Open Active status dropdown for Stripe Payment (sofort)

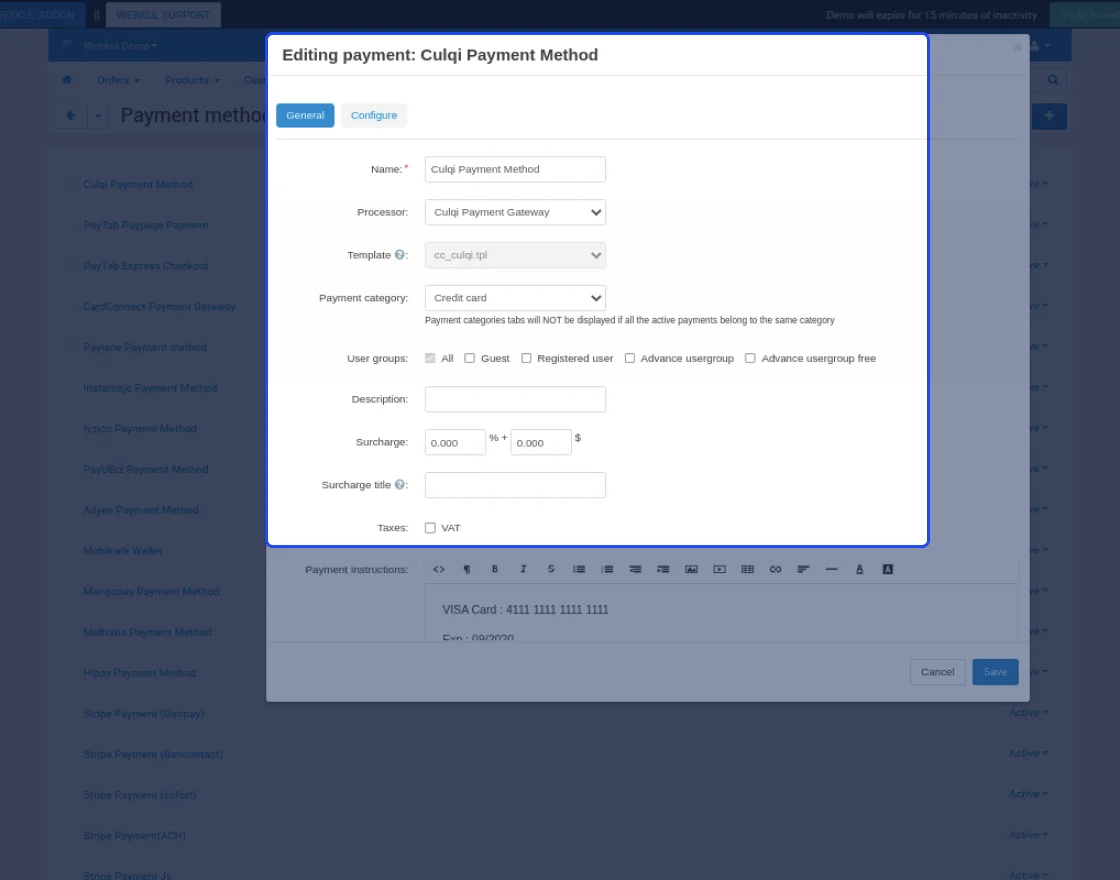coord(1028,794)
